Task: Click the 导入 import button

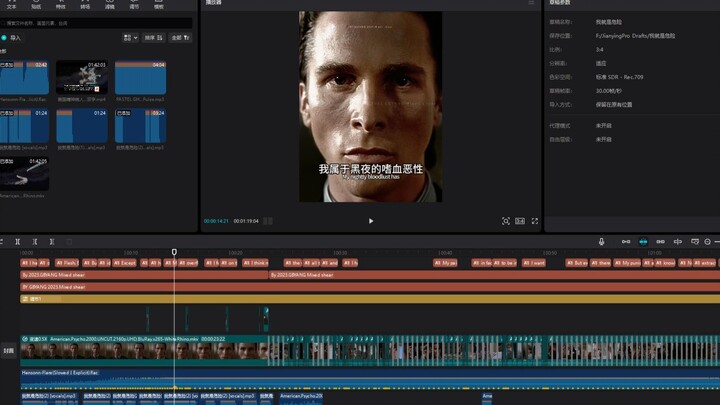Action: [11, 38]
